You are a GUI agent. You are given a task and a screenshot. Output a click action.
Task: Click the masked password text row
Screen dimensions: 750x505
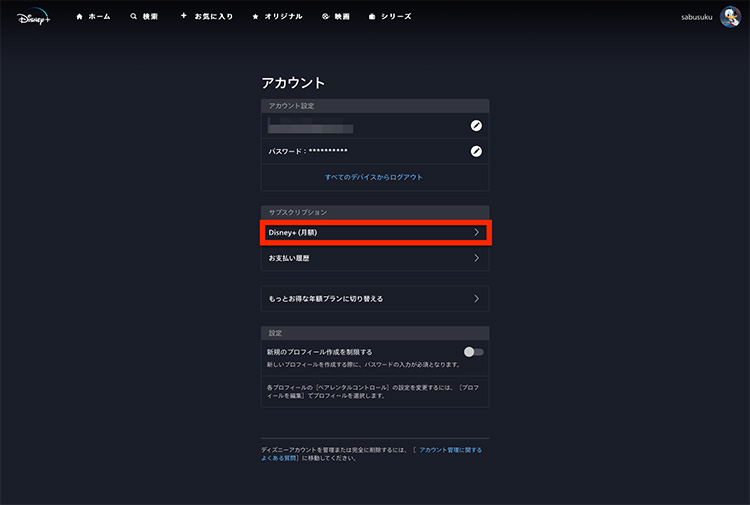308,151
